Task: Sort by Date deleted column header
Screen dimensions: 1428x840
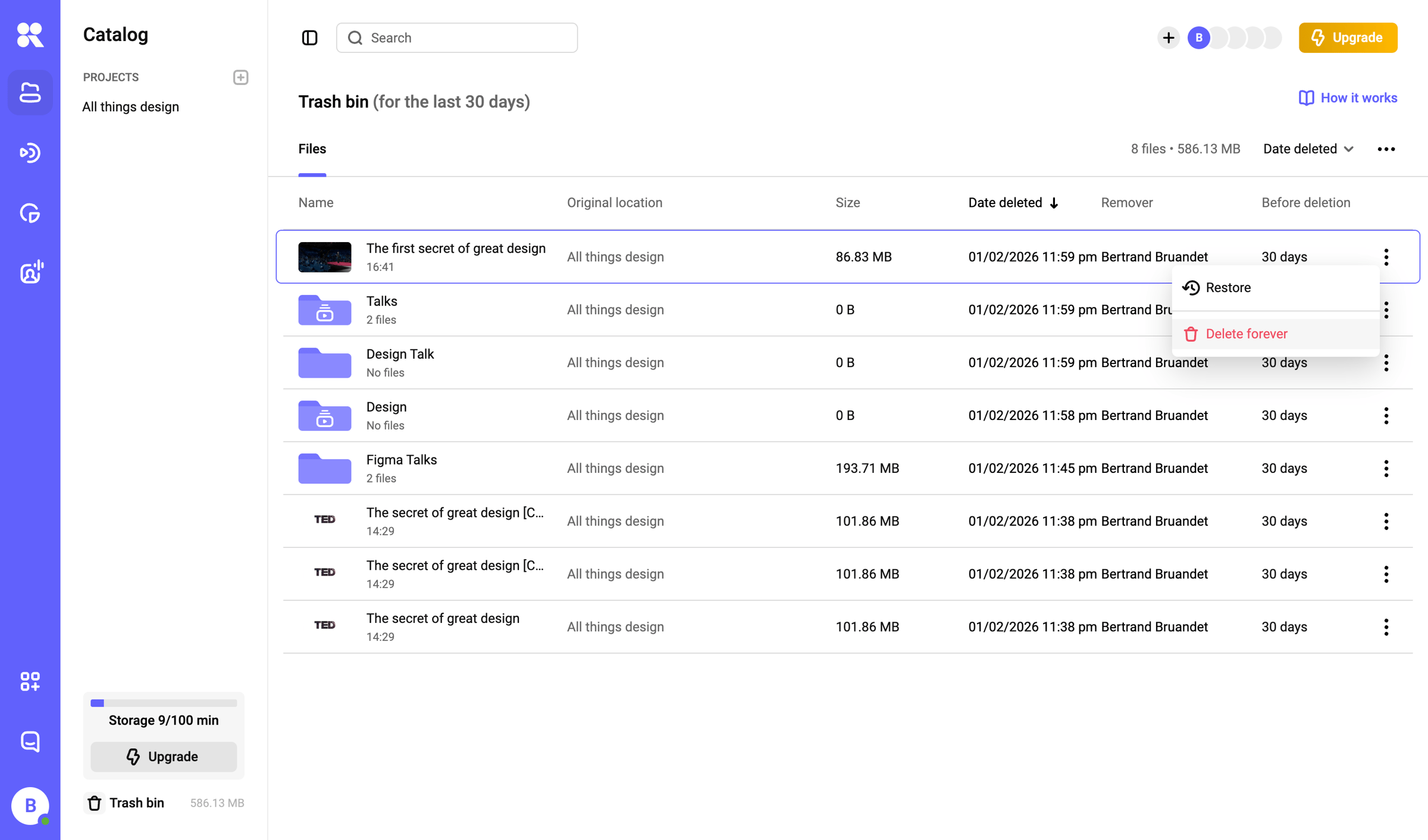Action: [1013, 203]
